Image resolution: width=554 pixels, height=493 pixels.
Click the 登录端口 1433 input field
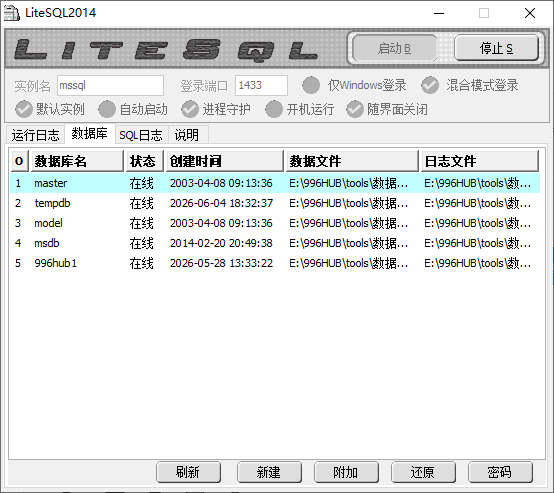coord(261,85)
